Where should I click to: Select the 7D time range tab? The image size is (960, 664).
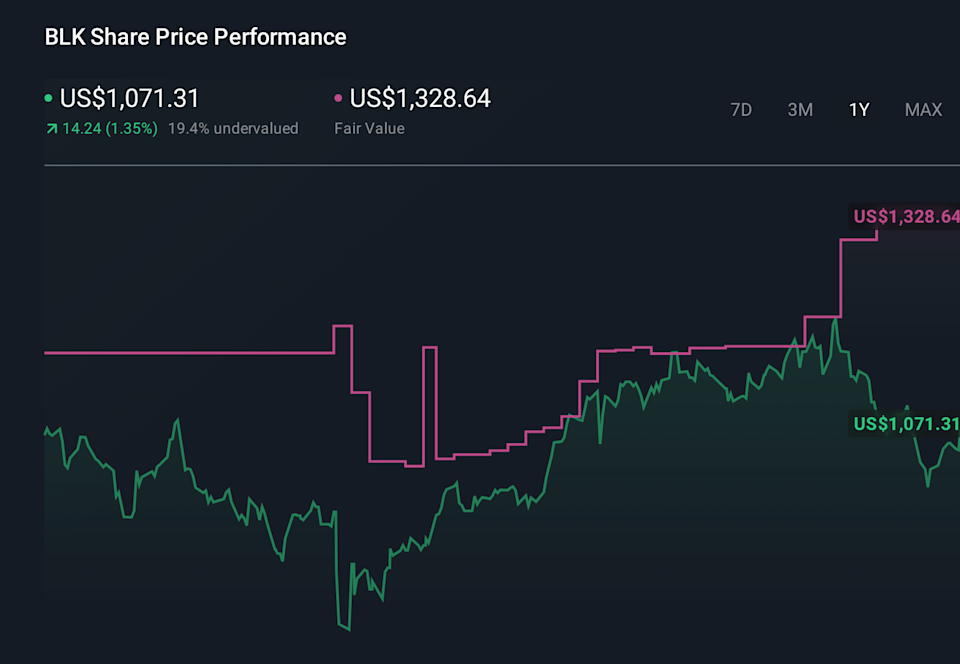[741, 110]
